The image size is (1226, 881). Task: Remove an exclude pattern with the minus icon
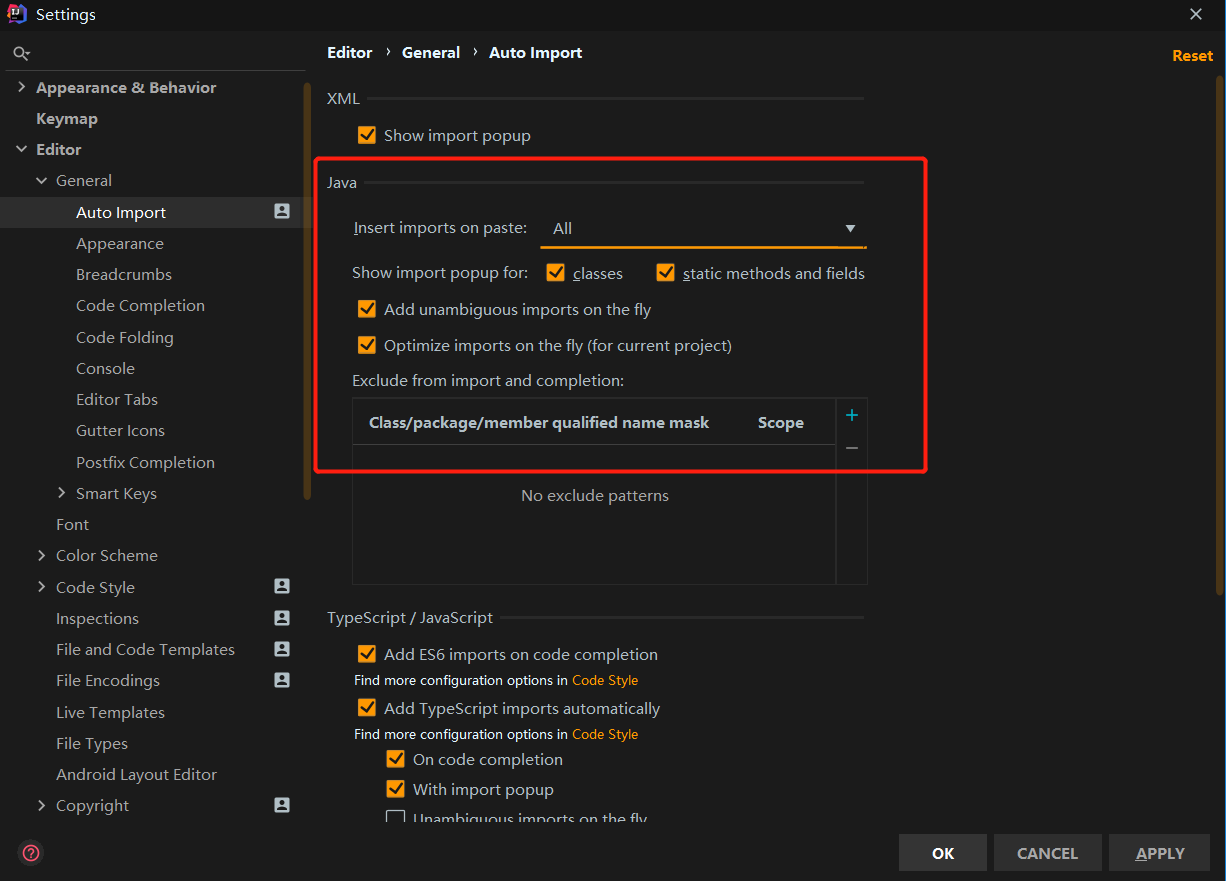point(852,448)
